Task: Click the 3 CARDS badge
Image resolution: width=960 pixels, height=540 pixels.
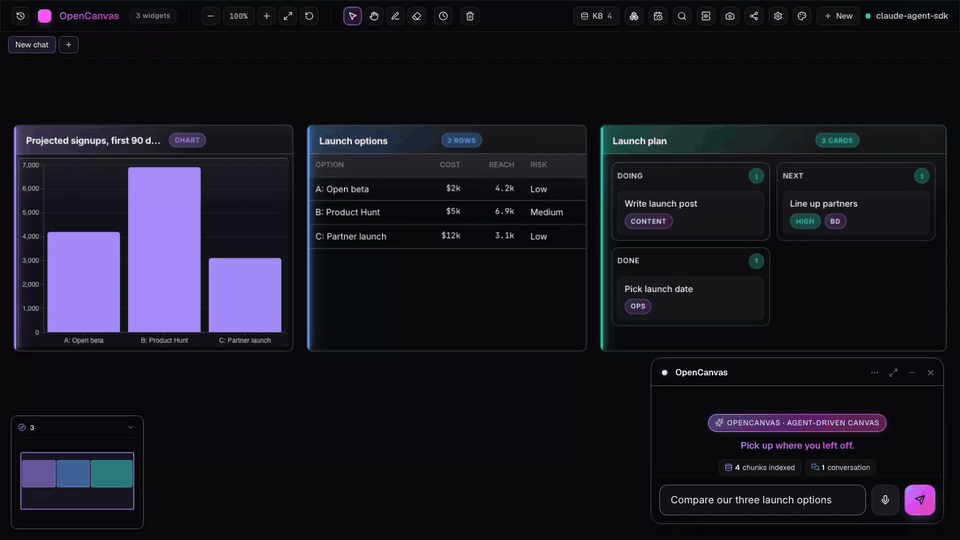Action: pyautogui.click(x=837, y=140)
